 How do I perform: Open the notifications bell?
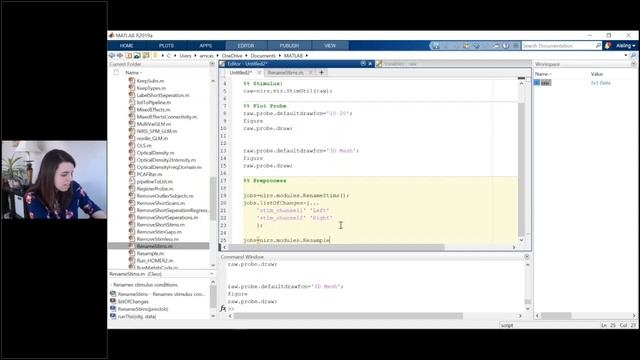[x=608, y=46]
